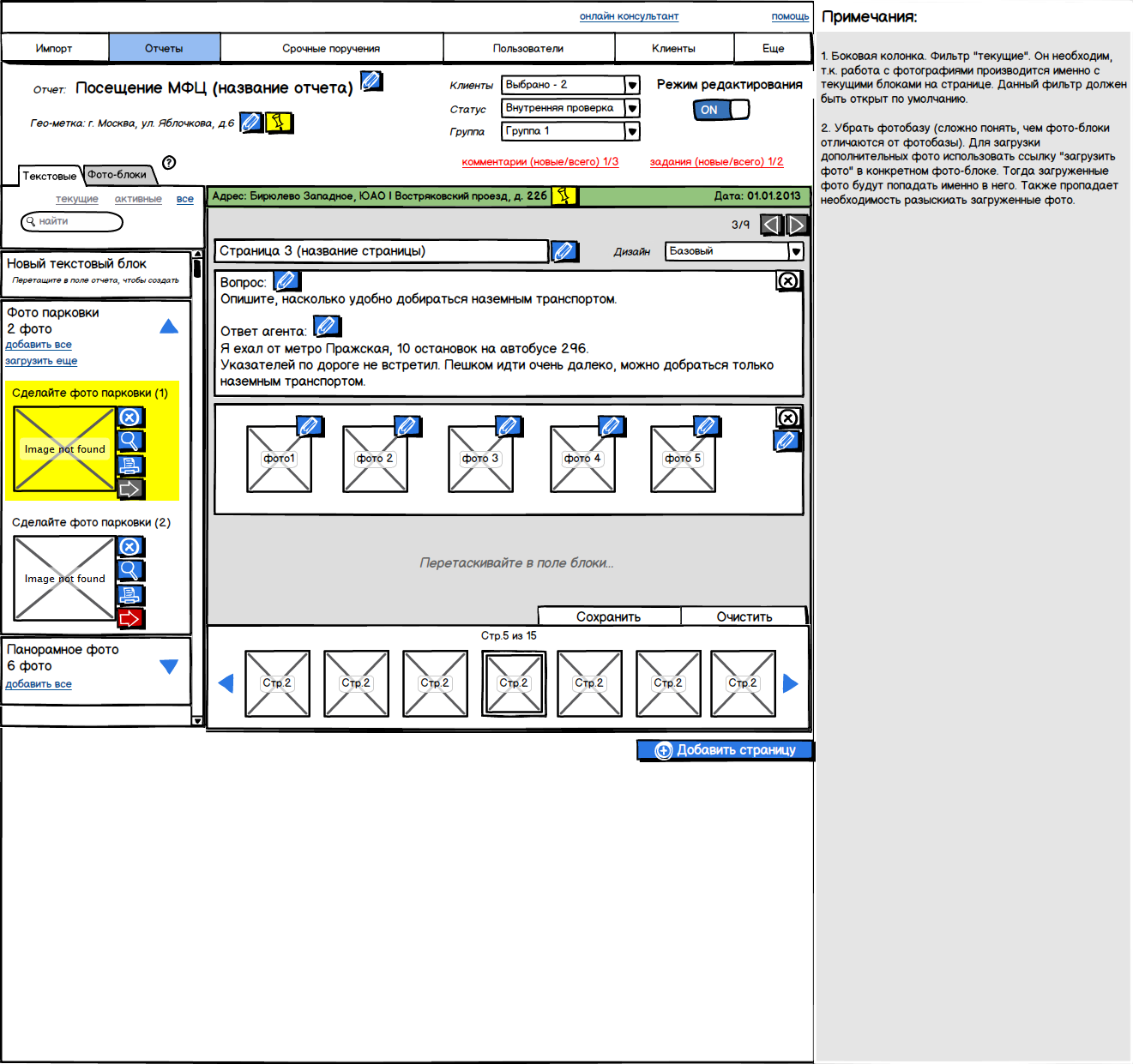The width and height of the screenshot is (1133, 1064).
Task: Open the Статус dropdown
Action: coord(632,108)
